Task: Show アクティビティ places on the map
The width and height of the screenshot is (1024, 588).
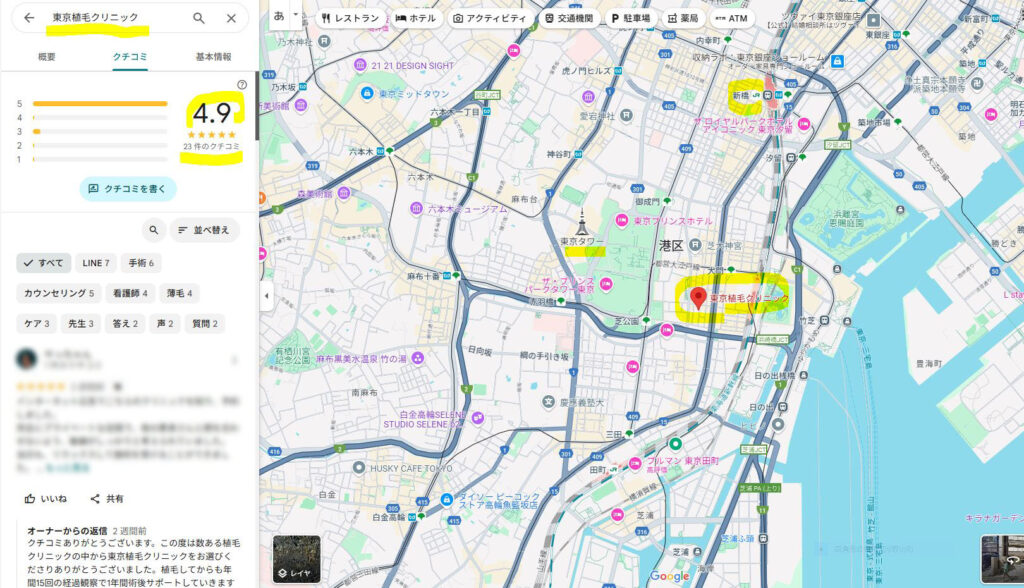Action: [490, 18]
